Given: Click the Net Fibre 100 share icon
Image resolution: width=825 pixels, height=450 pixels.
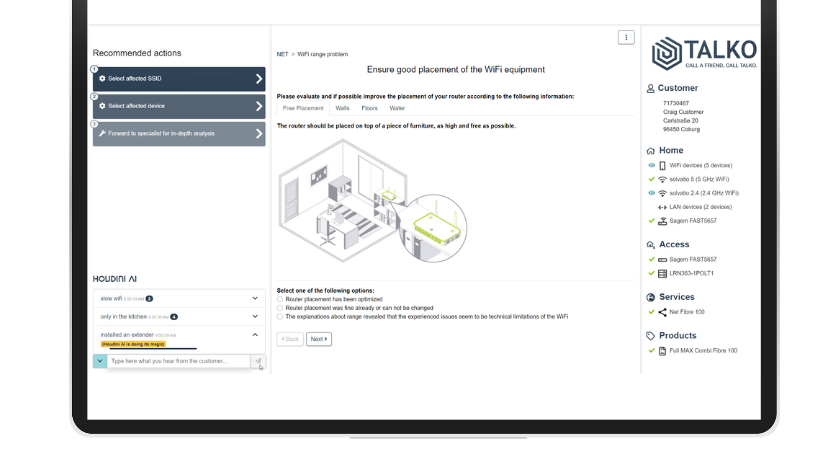Looking at the screenshot, I should tap(662, 312).
